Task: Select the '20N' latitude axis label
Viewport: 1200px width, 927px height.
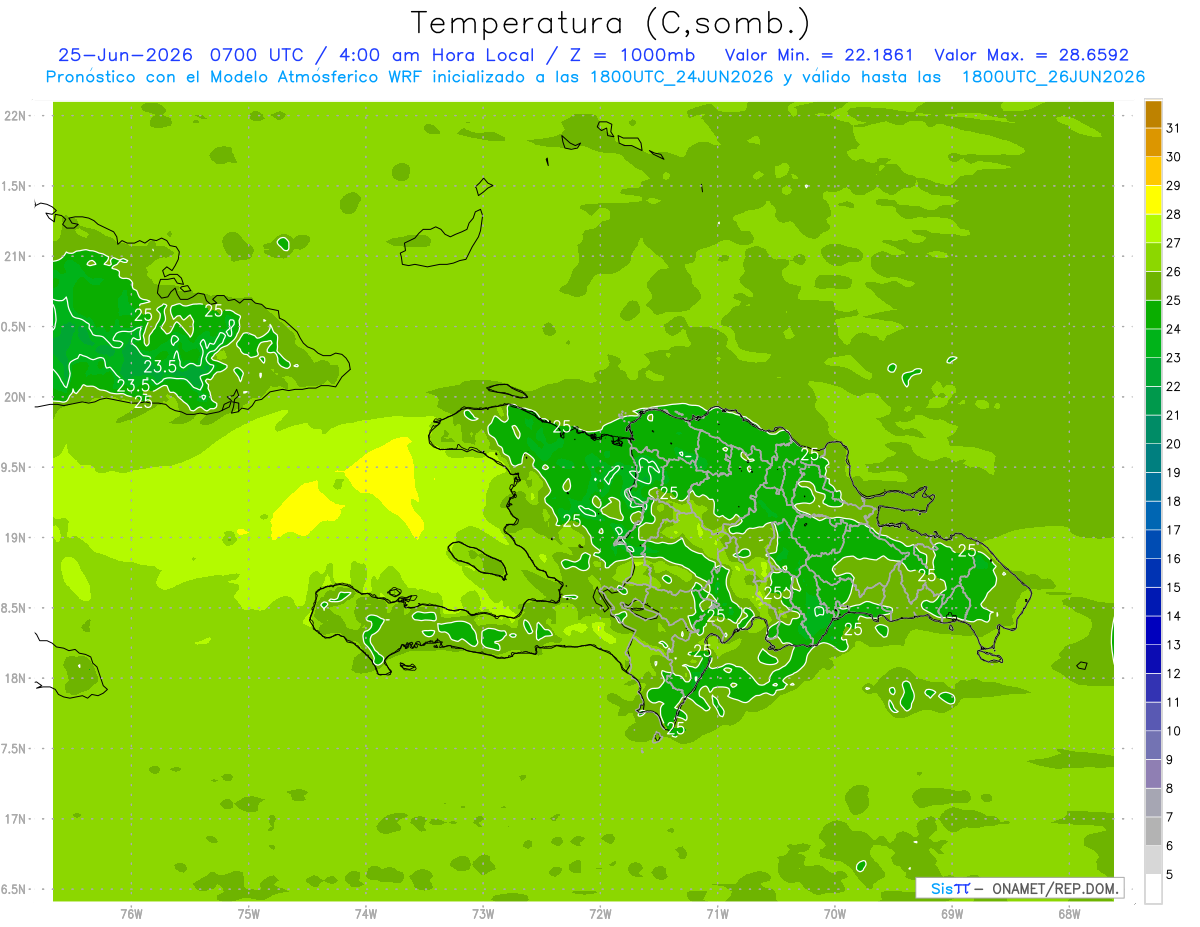Action: 14,397
